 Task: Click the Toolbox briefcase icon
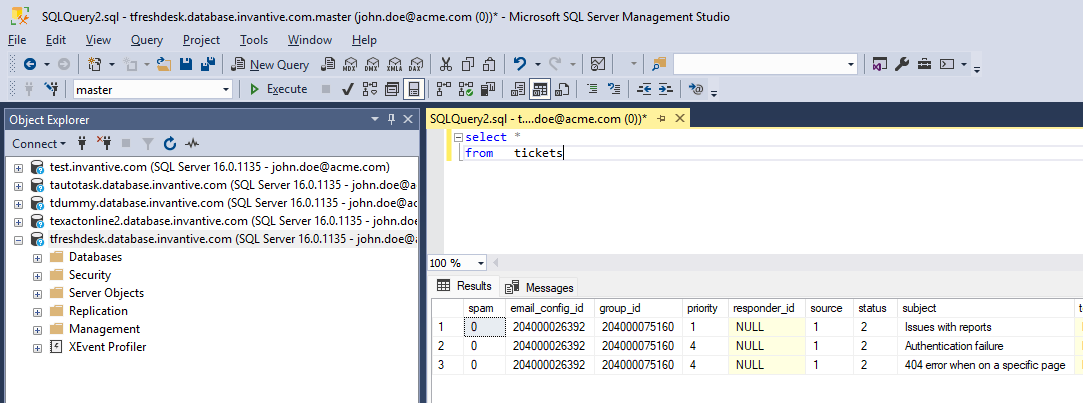coord(924,64)
